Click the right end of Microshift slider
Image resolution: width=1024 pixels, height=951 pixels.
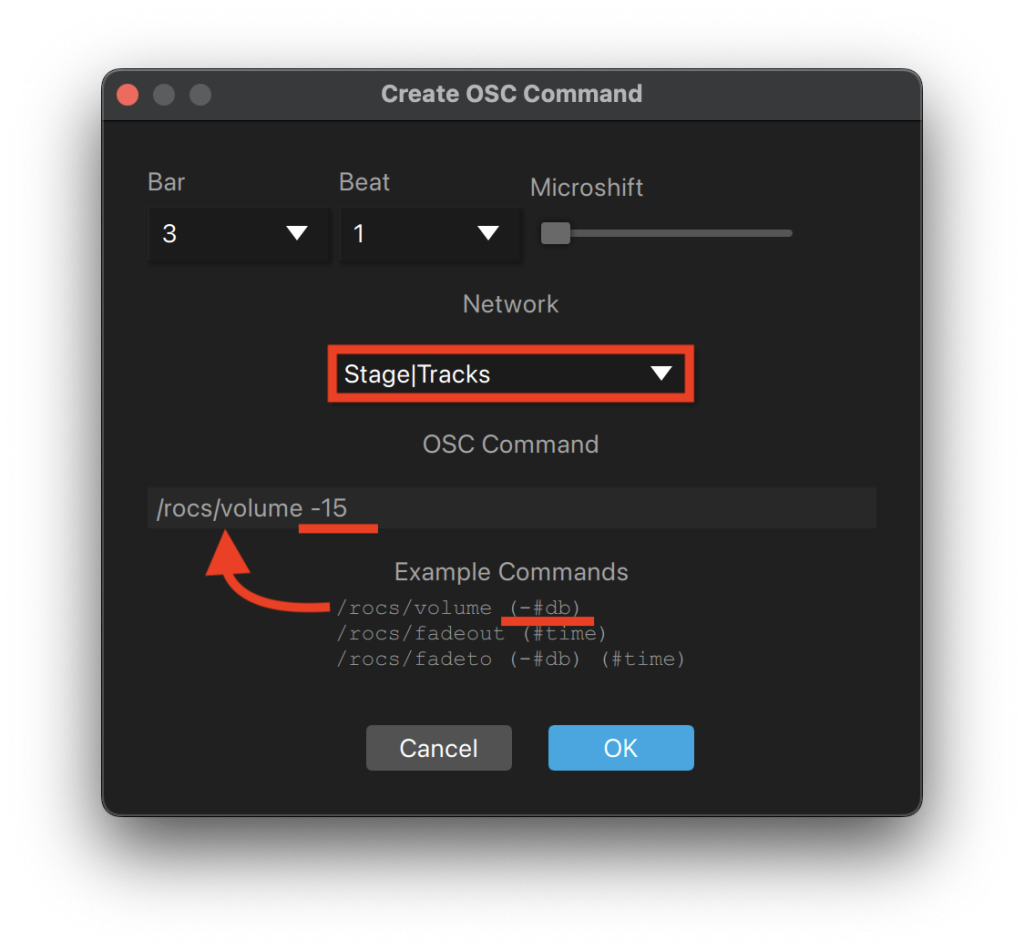coord(789,233)
